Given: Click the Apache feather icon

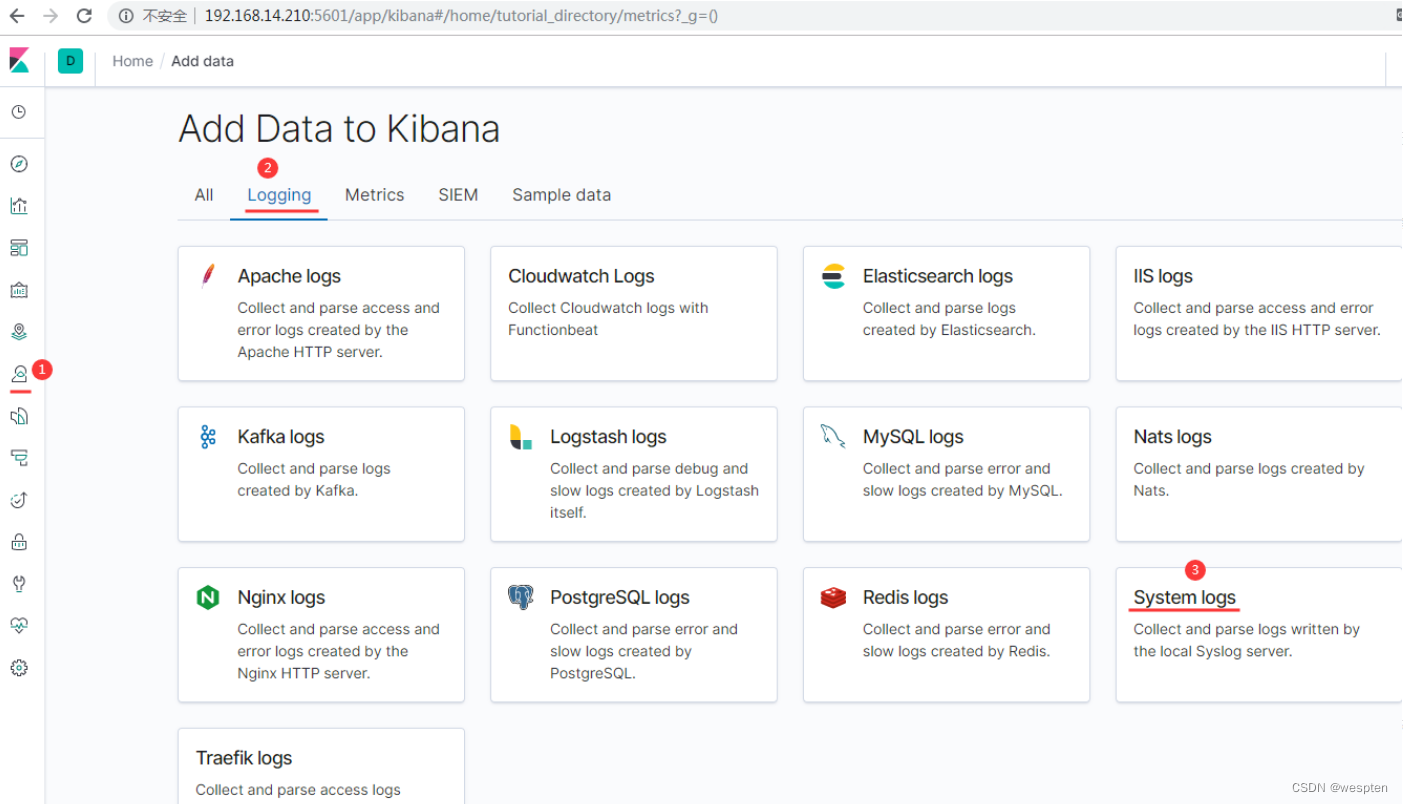Looking at the screenshot, I should [207, 276].
